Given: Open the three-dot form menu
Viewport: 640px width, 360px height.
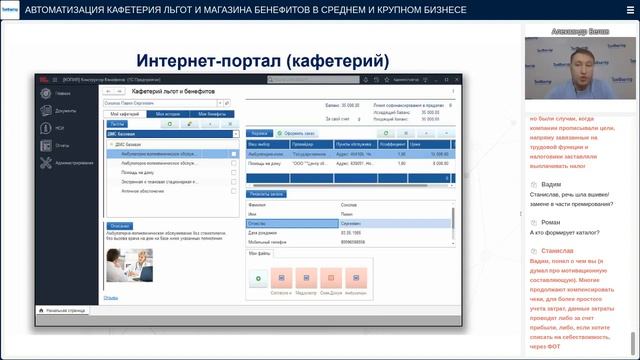Looking at the screenshot, I should point(453,91).
